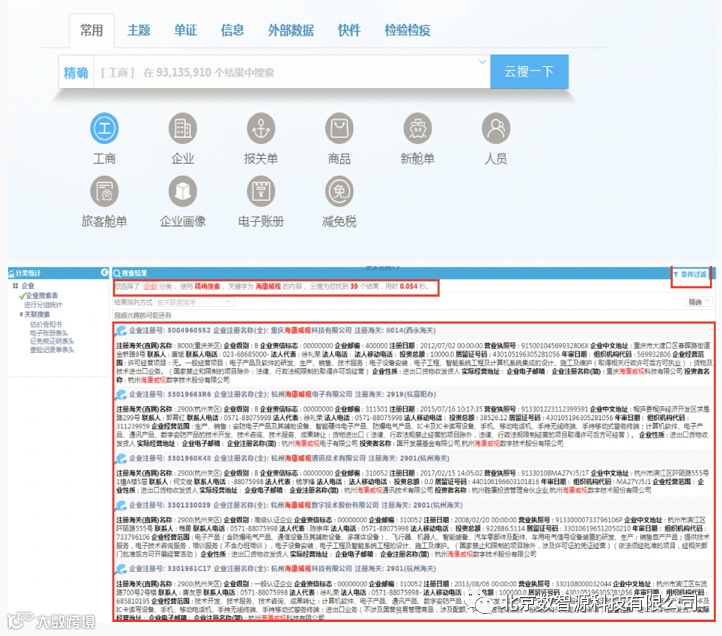The width and height of the screenshot is (722, 636).
Task: Collapse the 分类统计 panel with the arrow icon
Action: 104,273
